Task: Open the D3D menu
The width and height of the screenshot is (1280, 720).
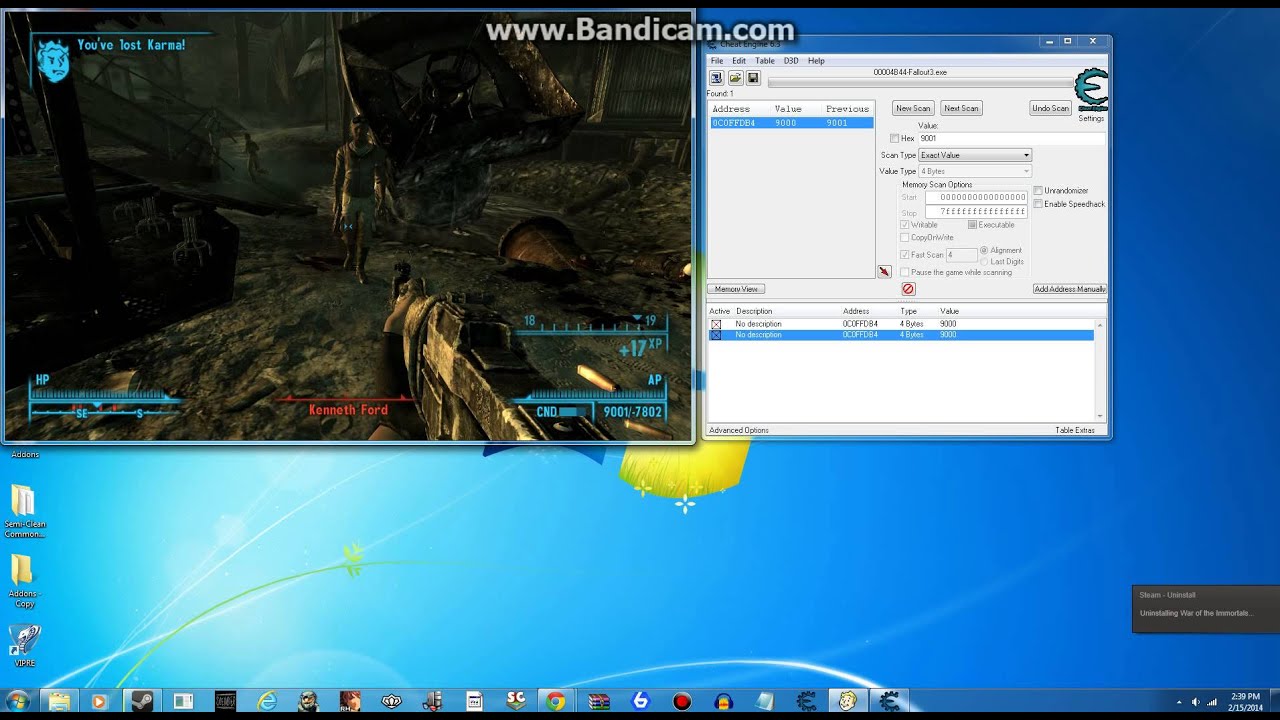Action: [791, 61]
